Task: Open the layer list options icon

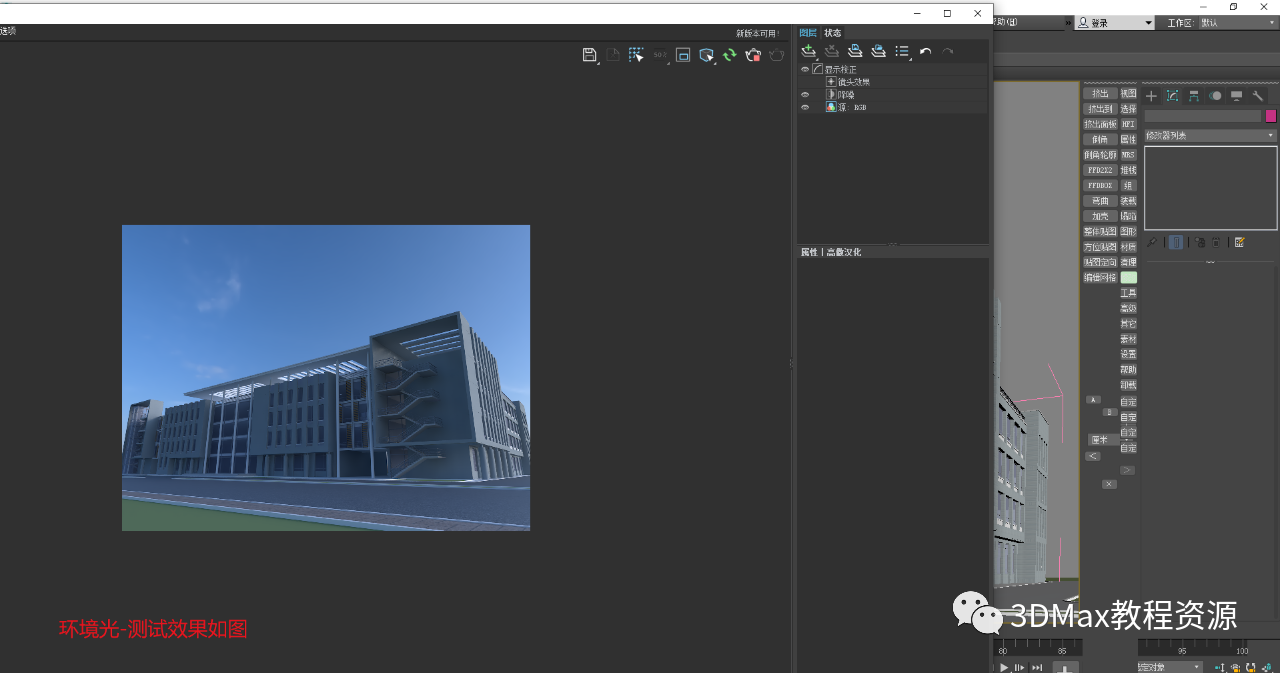Action: pyautogui.click(x=902, y=51)
